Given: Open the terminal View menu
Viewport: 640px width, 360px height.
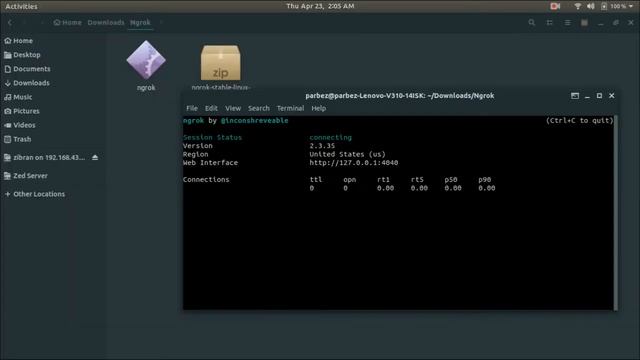Looking at the screenshot, I should (x=233, y=108).
